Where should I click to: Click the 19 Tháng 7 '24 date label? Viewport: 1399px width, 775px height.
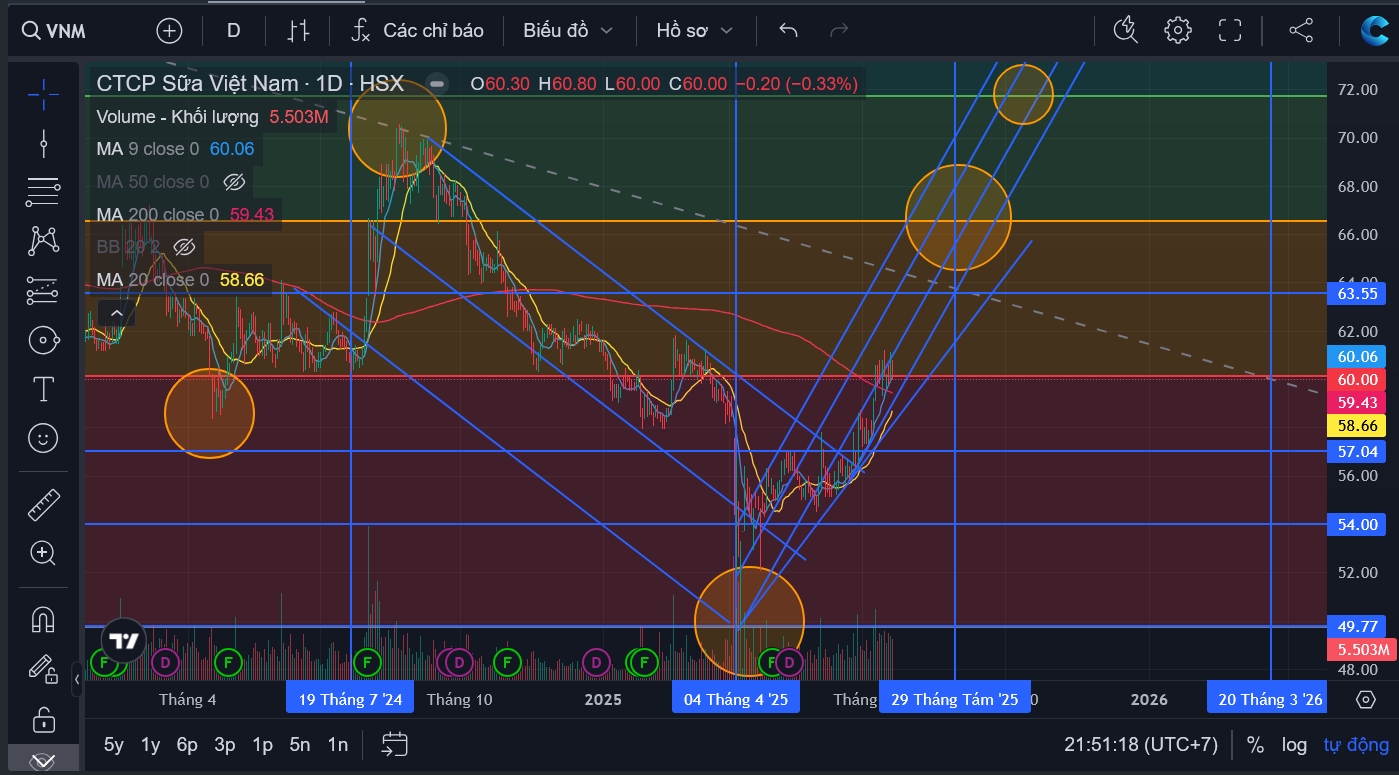coord(350,699)
